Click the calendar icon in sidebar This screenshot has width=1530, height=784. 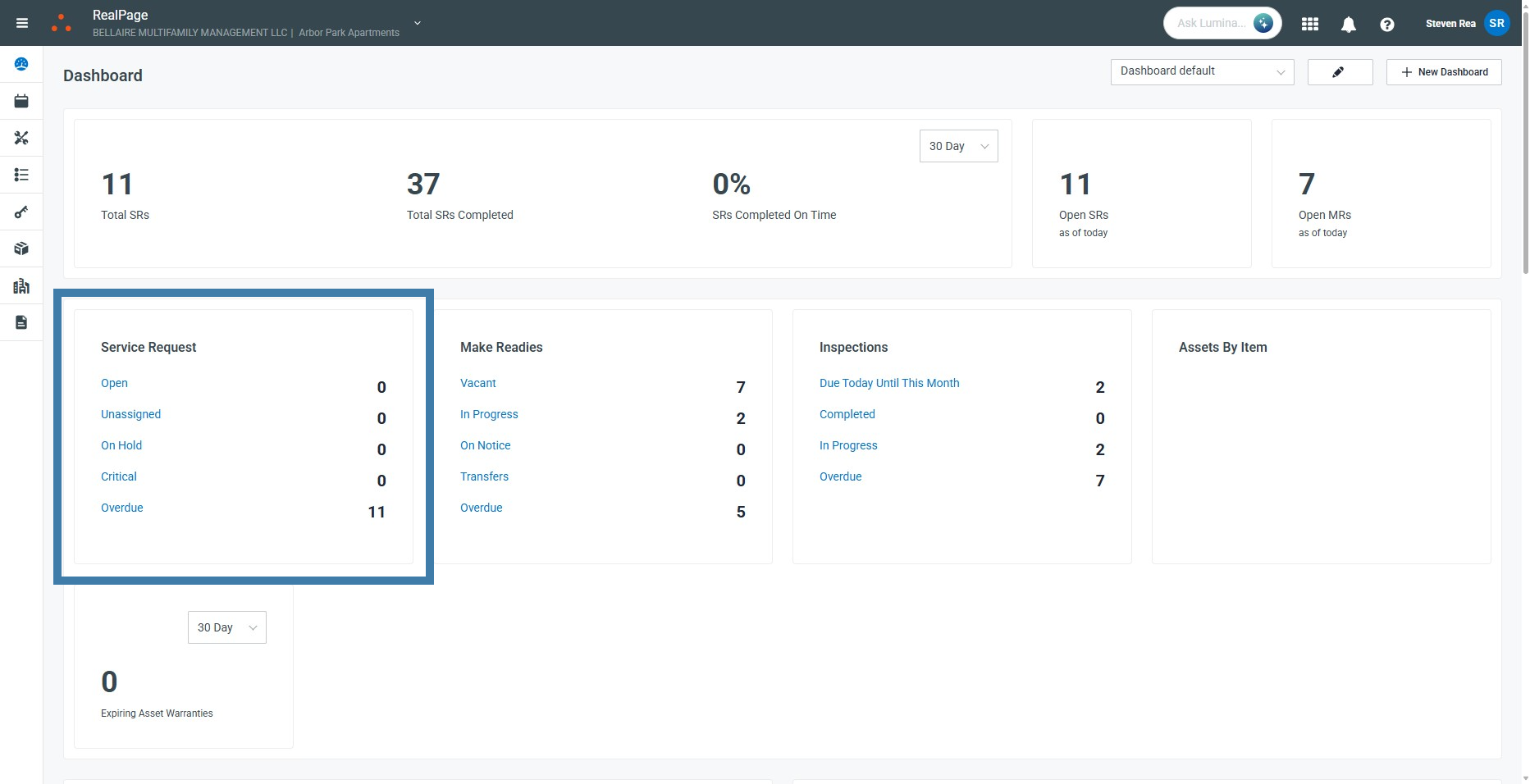[x=21, y=101]
